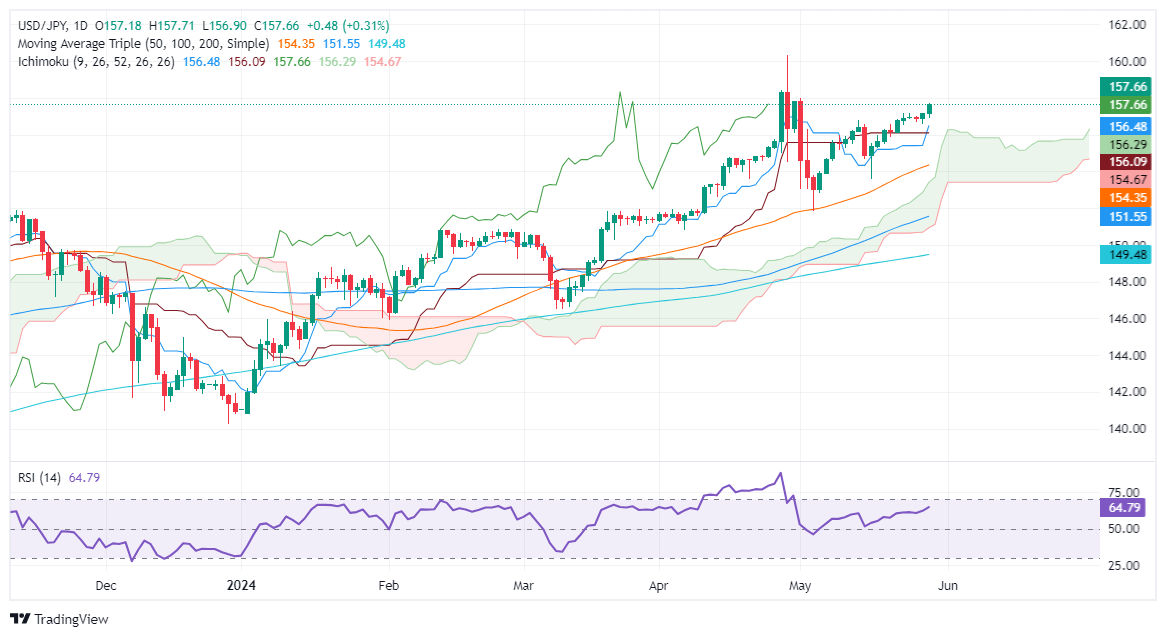This screenshot has height=637, width=1166.
Task: Select the Jun label on time axis
Action: (x=946, y=585)
